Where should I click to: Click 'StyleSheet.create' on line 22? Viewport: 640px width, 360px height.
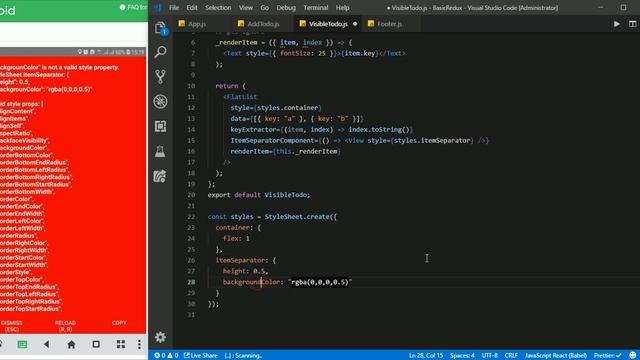[x=297, y=217]
